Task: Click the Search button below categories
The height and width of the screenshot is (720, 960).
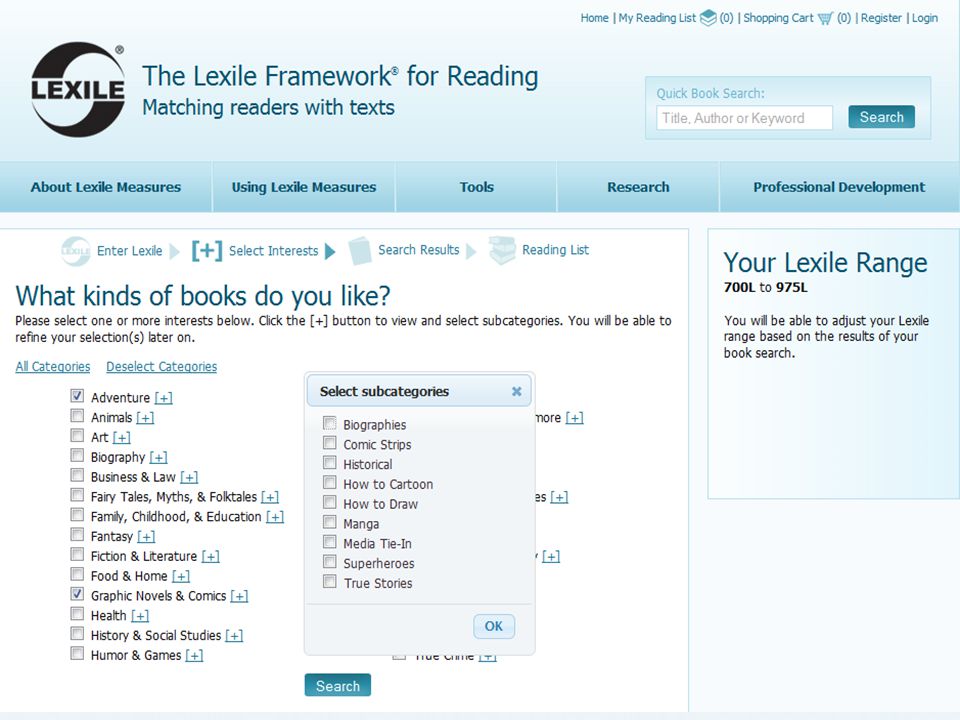Action: tap(337, 686)
